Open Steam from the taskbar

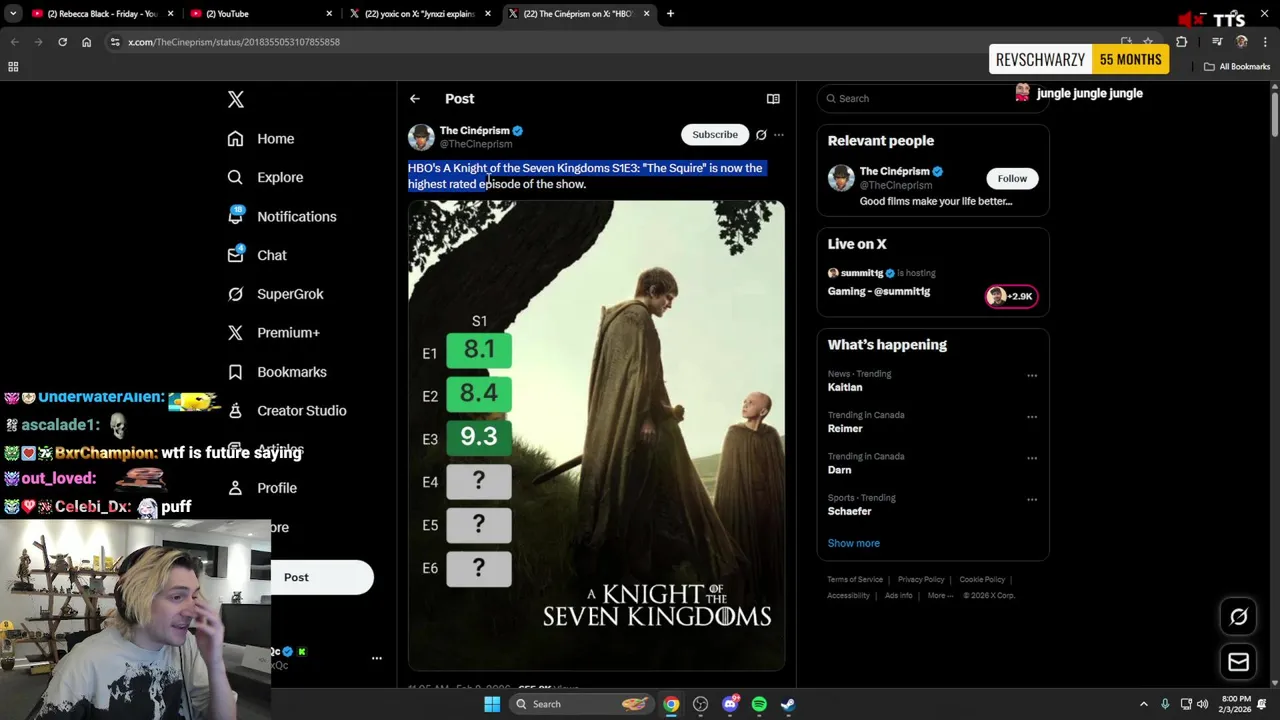coord(788,704)
